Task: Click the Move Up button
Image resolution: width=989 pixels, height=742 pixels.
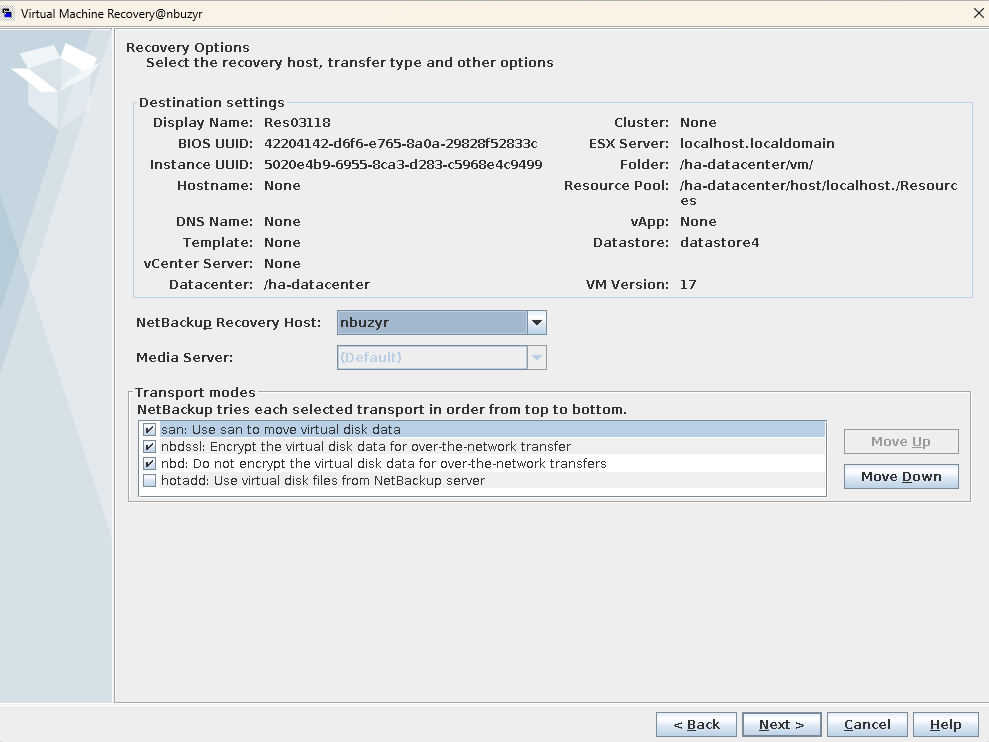Action: [901, 442]
